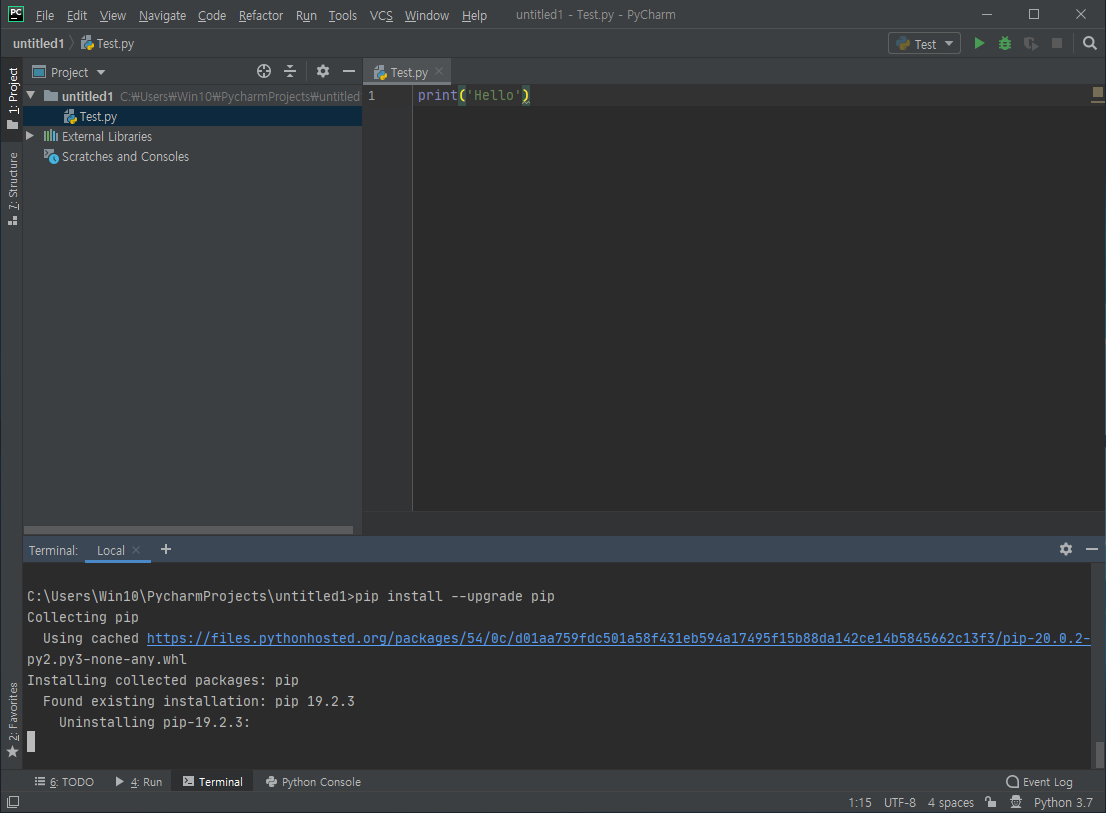Close the Test.py editor tab
The image size is (1106, 813).
point(439,71)
